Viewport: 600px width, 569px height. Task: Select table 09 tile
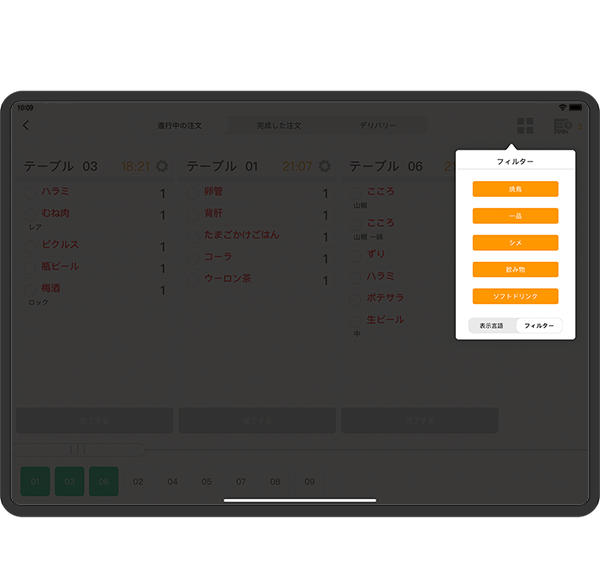pyautogui.click(x=310, y=481)
